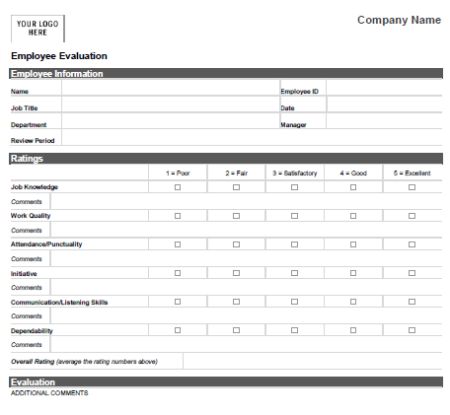Click the Manager input field
The image size is (450, 415).
coord(384,121)
